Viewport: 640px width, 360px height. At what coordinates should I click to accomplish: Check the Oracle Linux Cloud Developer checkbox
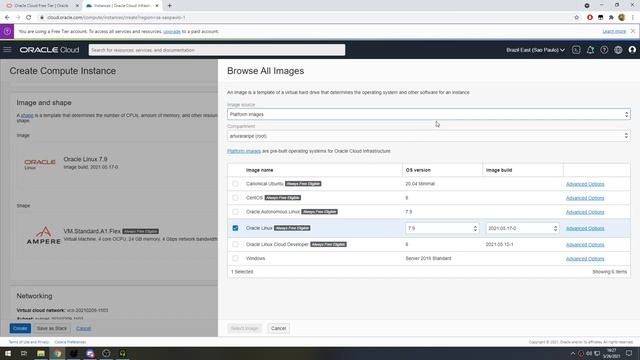pos(235,244)
